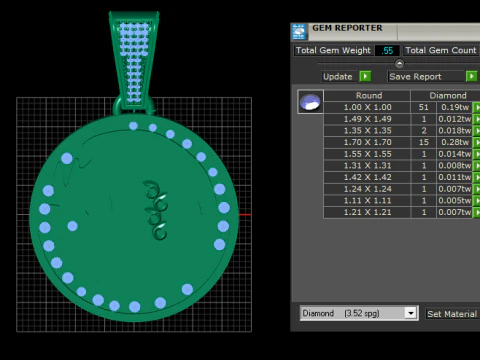Click green arrow on the 1.35 X 1.35 row
The width and height of the screenshot is (480, 360).
click(477, 131)
